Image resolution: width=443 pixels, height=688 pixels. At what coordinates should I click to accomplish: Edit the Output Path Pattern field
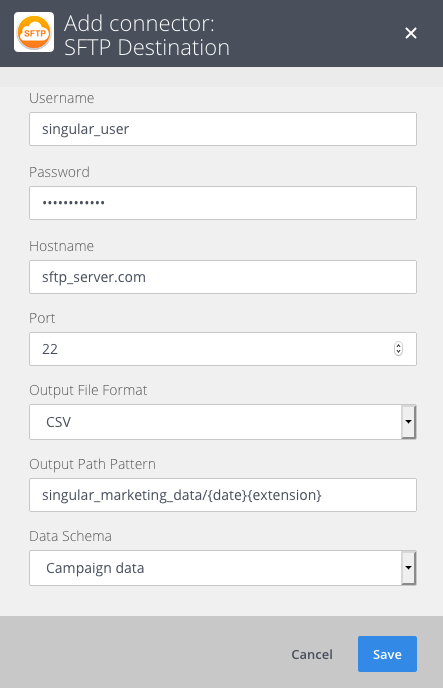(223, 495)
